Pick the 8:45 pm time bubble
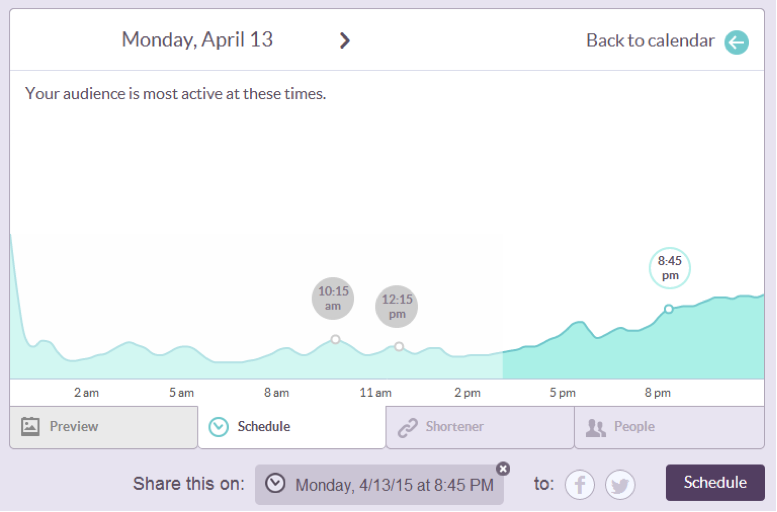The image size is (777, 512). (669, 268)
